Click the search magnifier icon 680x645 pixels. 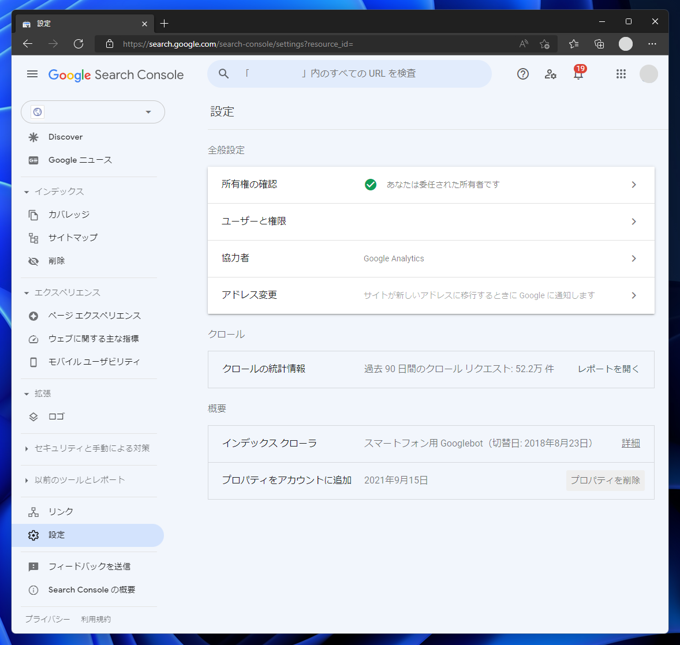tap(223, 74)
